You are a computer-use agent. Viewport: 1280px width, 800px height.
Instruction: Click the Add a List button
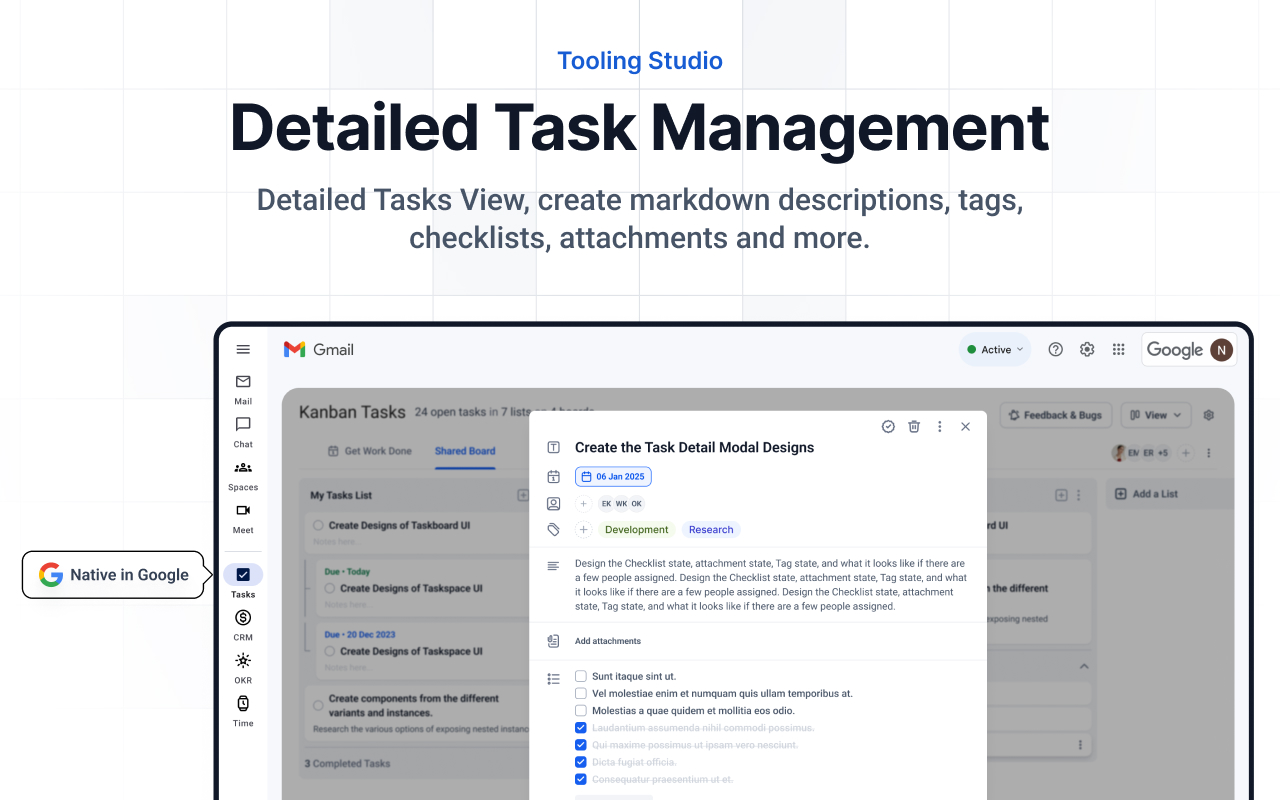click(x=1148, y=493)
